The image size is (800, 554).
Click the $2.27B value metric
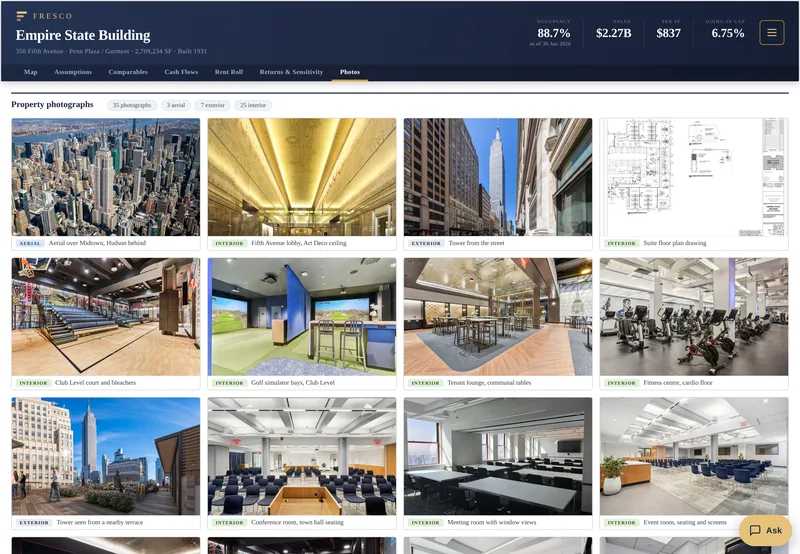click(613, 30)
